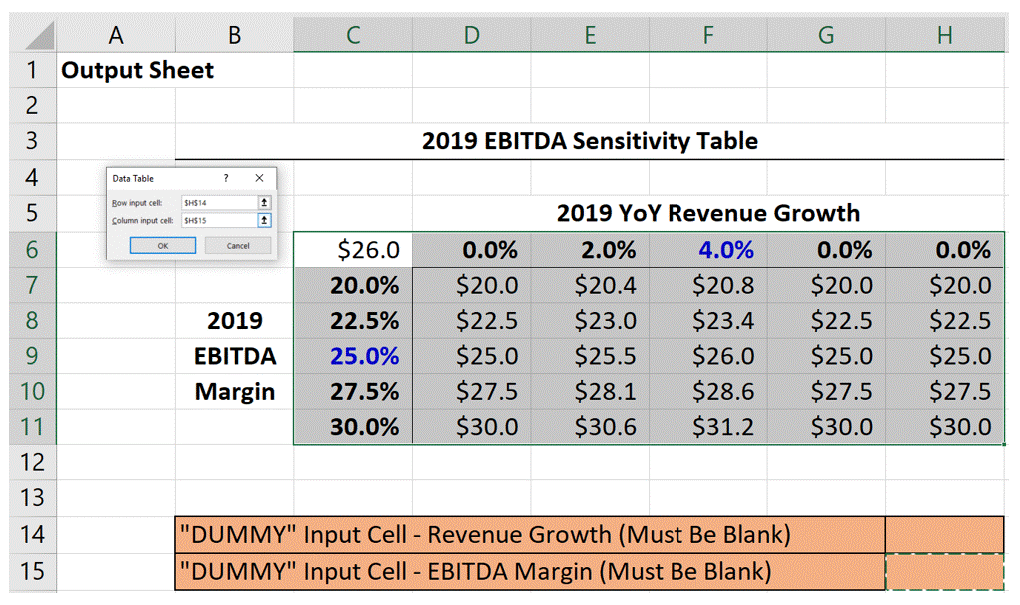
Task: Select the column C header
Action: point(352,34)
